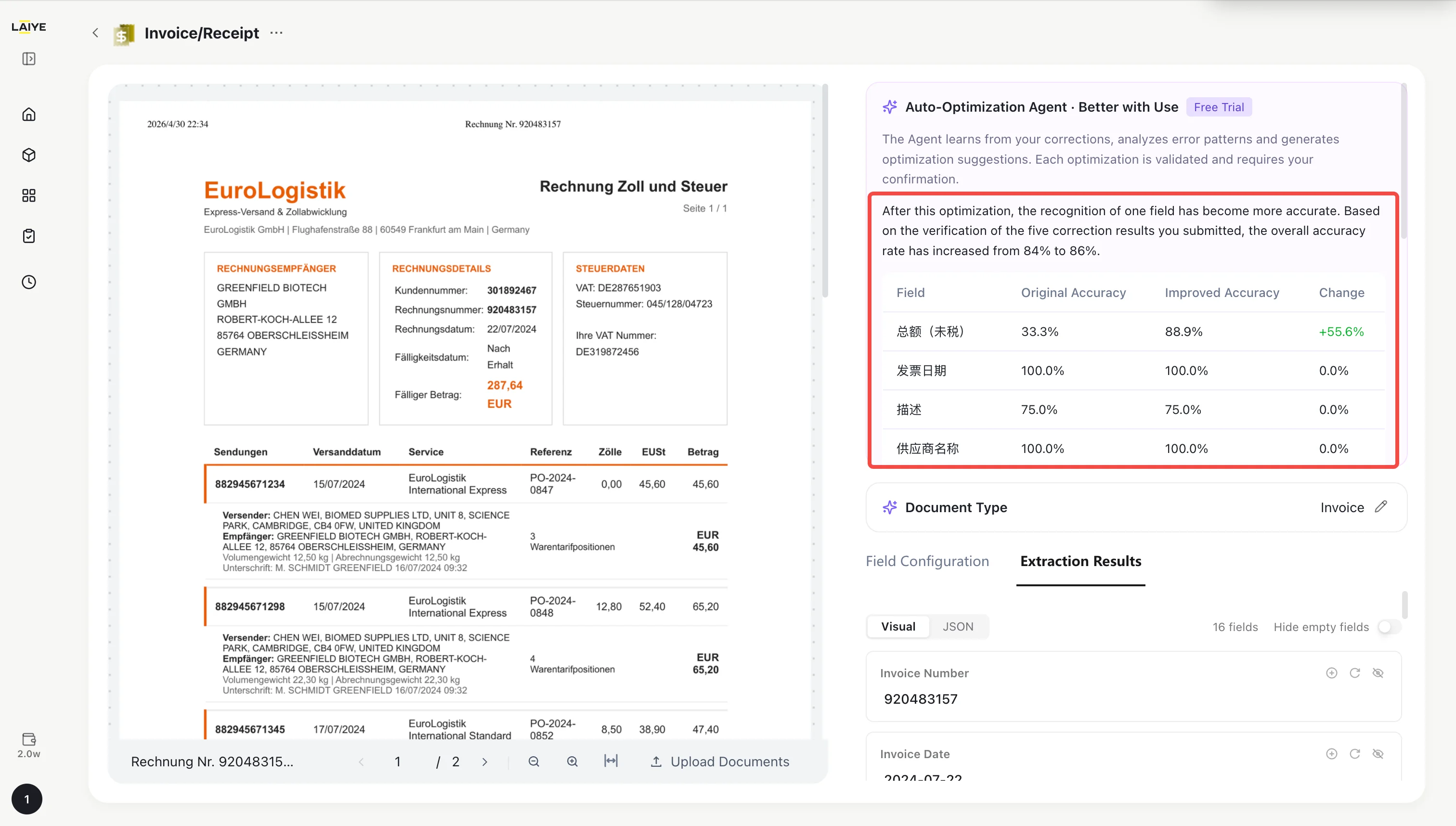The height and width of the screenshot is (826, 1456).
Task: Open the four-squares apps grid icon
Action: [29, 196]
